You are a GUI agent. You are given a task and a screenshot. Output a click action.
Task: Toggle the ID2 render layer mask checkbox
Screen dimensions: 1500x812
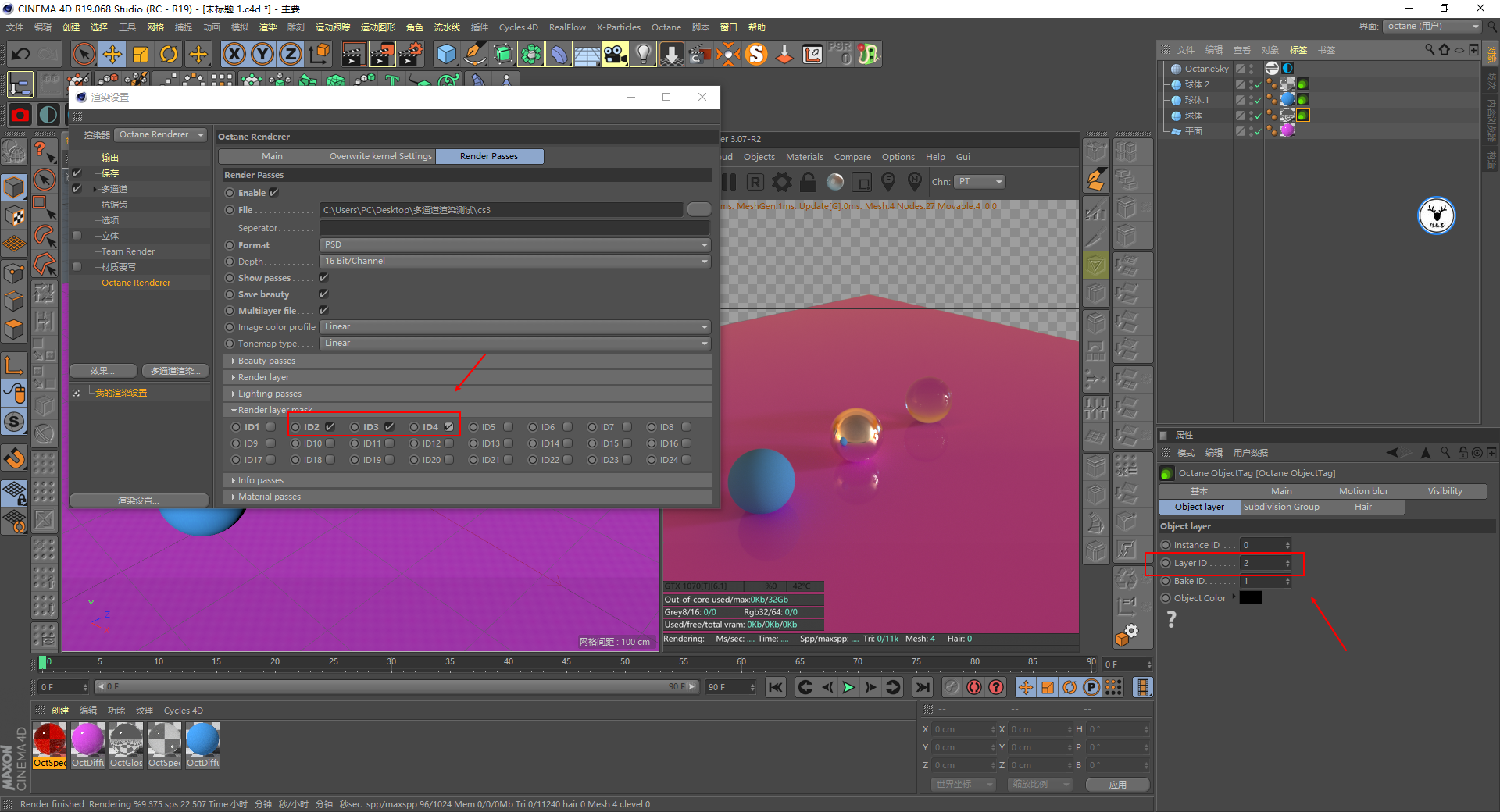click(x=330, y=427)
